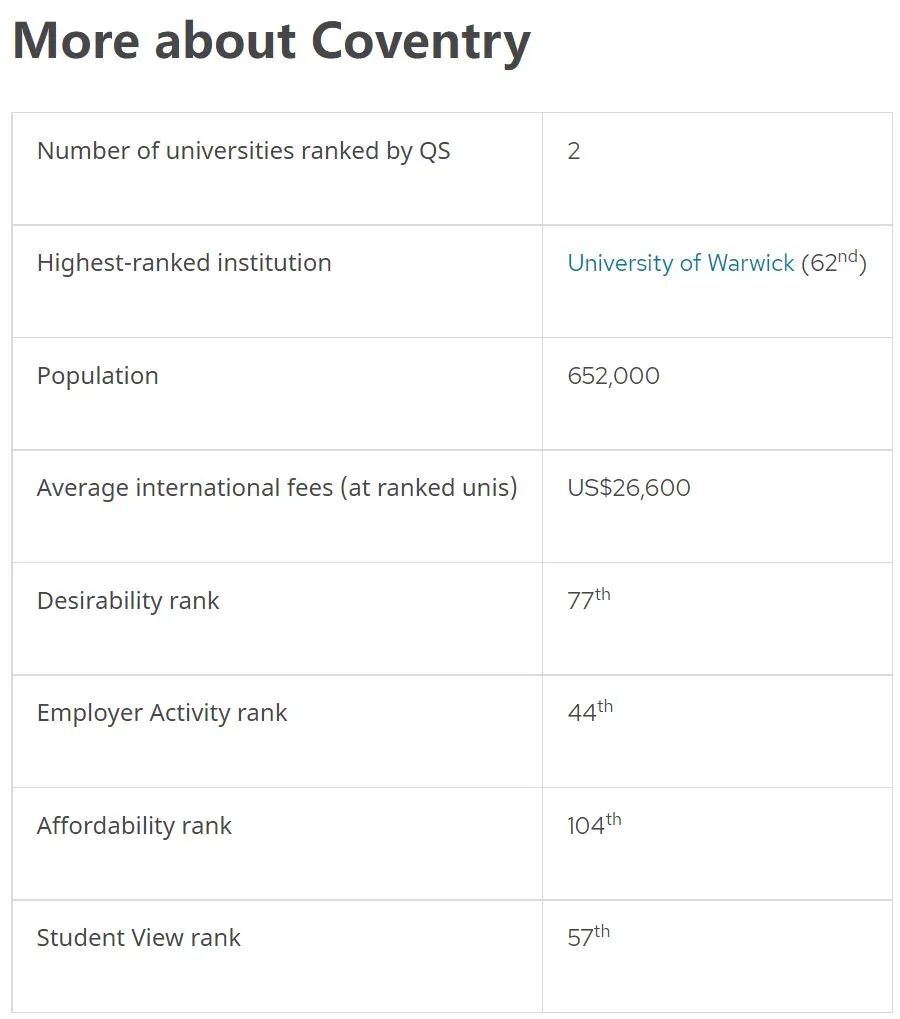Viewport: 900px width, 1019px height.
Task: Select the Highest-ranked institution label
Action: pyautogui.click(x=185, y=263)
